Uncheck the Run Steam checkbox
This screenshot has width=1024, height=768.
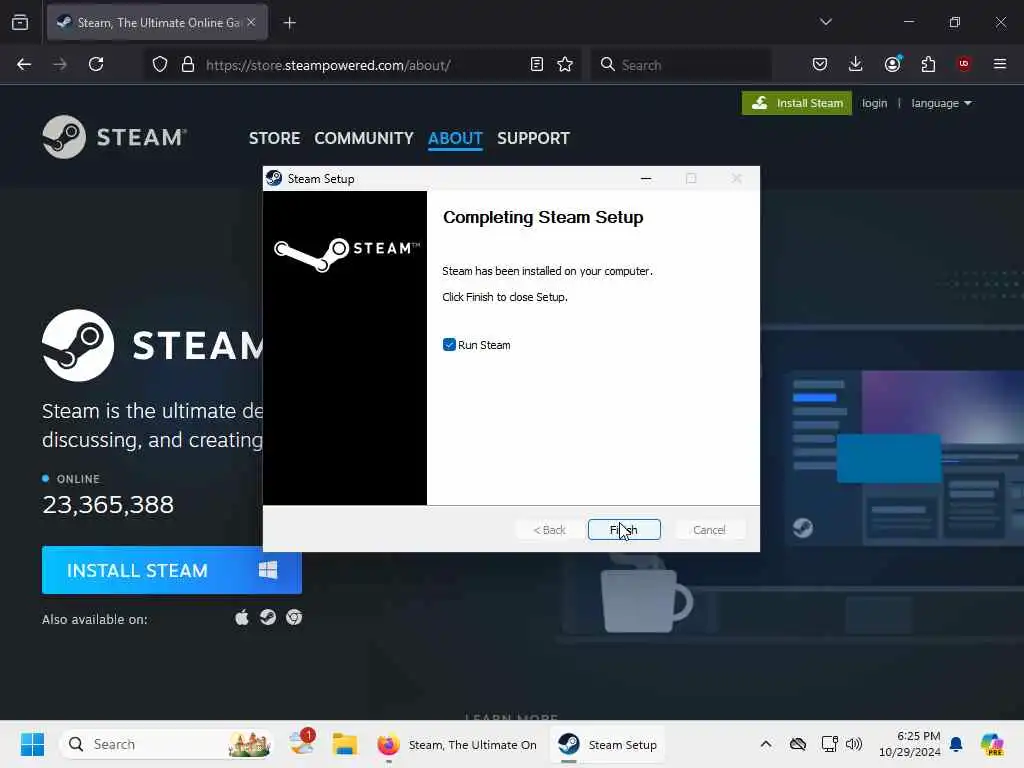point(449,345)
